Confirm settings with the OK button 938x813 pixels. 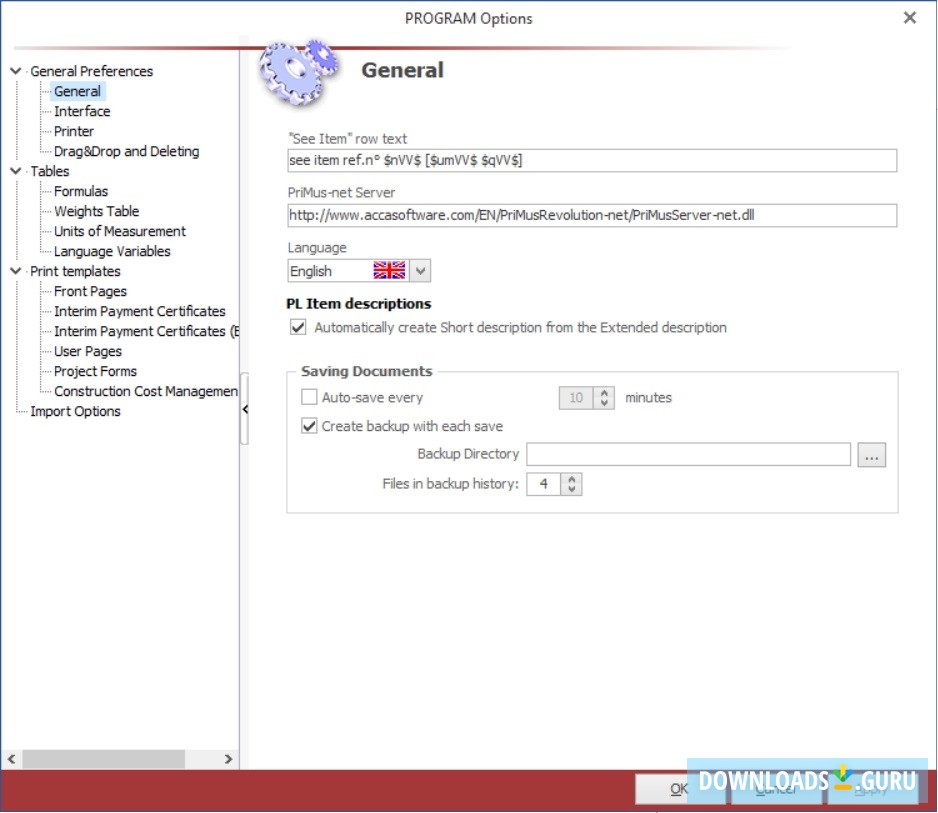678,789
